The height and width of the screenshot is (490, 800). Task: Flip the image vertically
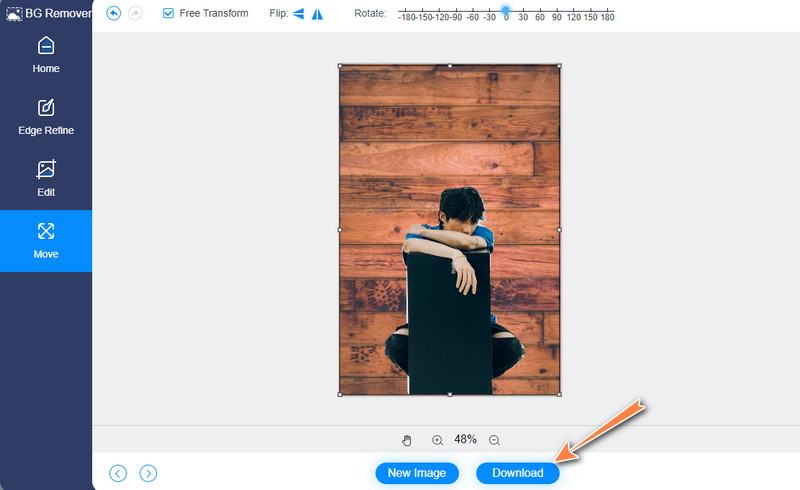tap(317, 14)
